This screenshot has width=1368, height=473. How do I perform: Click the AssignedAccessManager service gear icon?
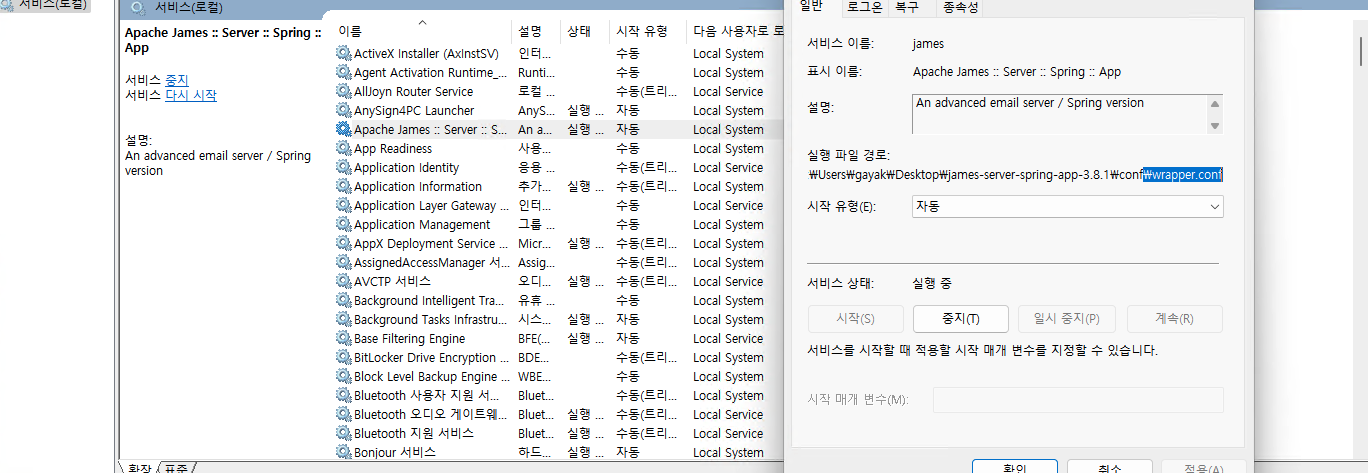pos(344,263)
